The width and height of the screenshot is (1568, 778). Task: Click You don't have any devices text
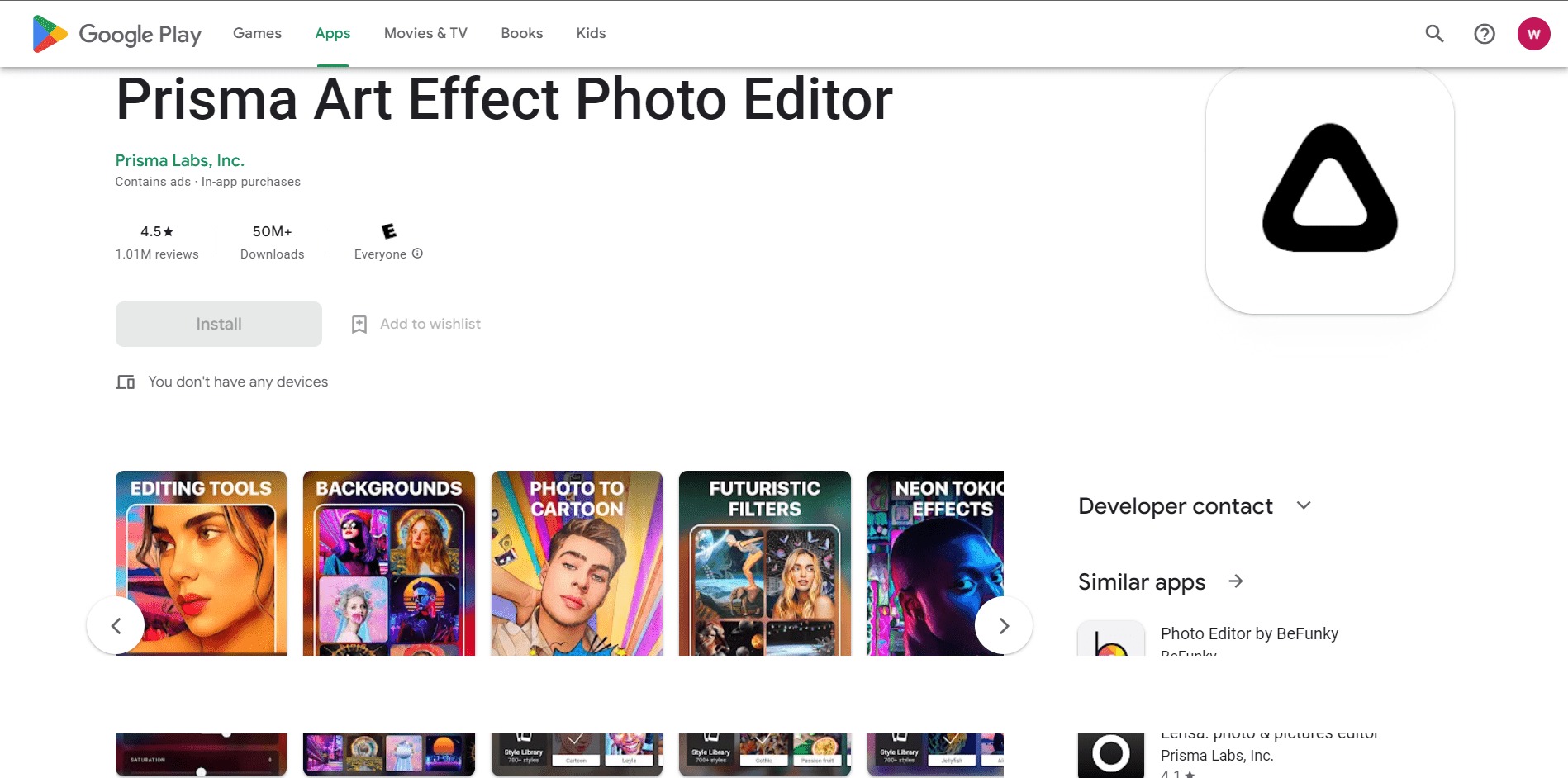click(238, 382)
